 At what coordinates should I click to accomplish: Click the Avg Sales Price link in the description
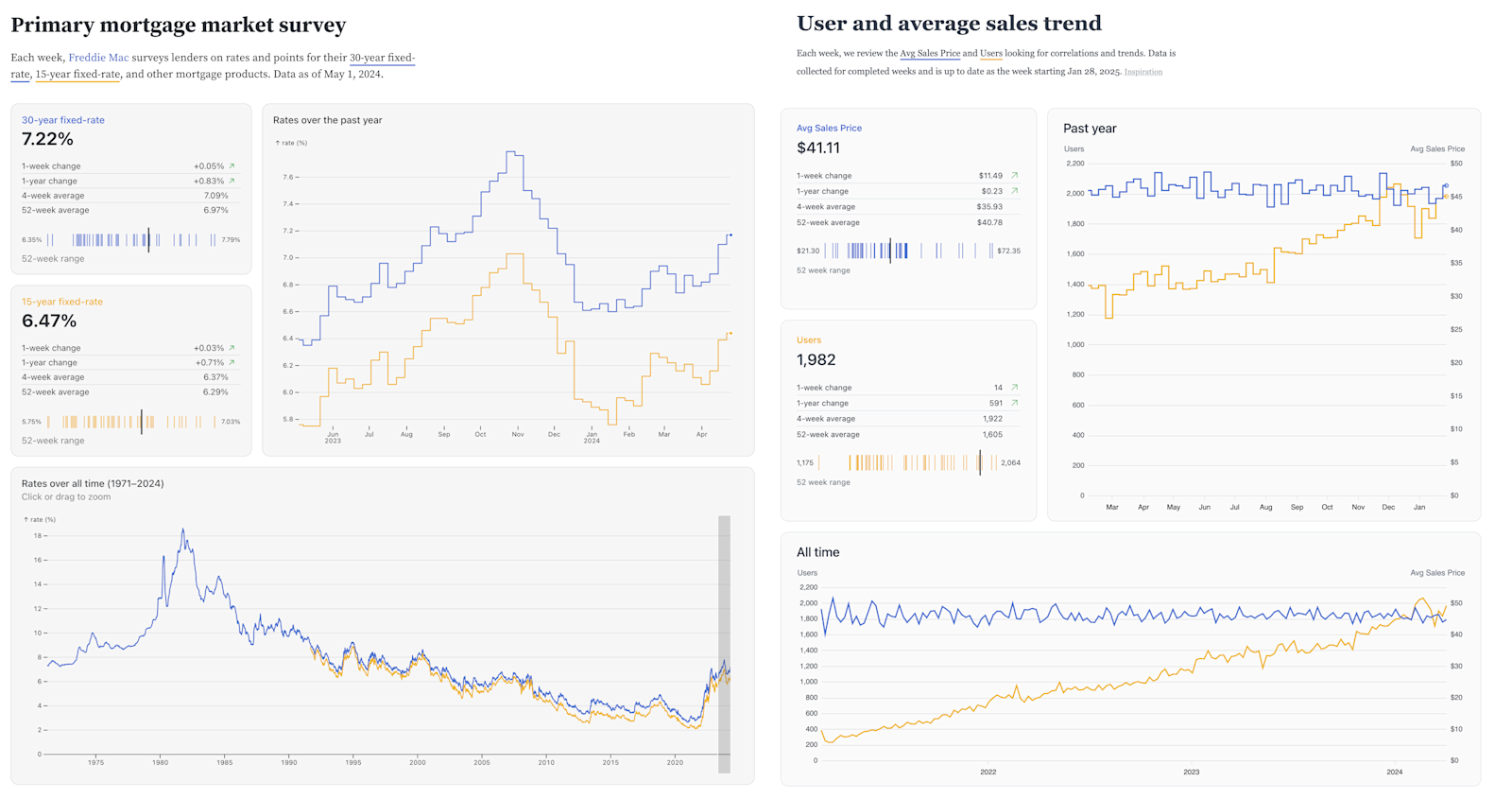[x=929, y=54]
